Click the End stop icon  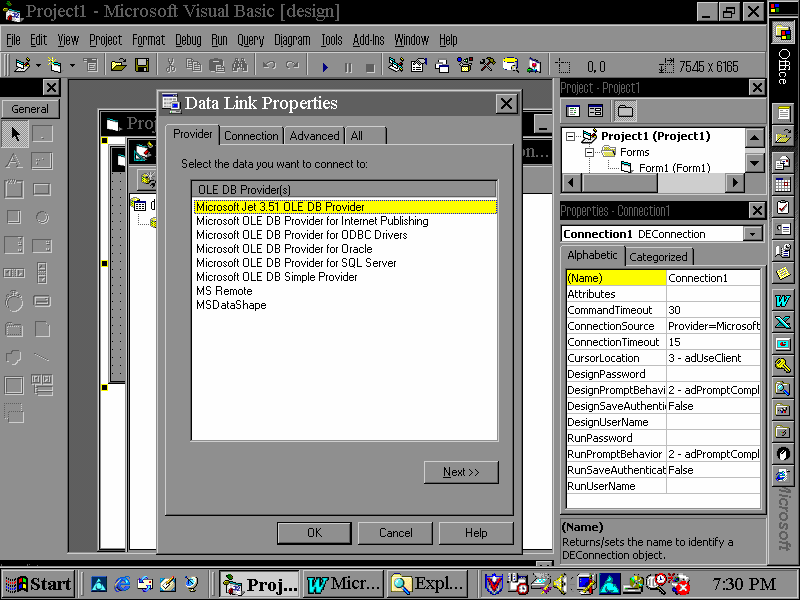pyautogui.click(x=370, y=67)
